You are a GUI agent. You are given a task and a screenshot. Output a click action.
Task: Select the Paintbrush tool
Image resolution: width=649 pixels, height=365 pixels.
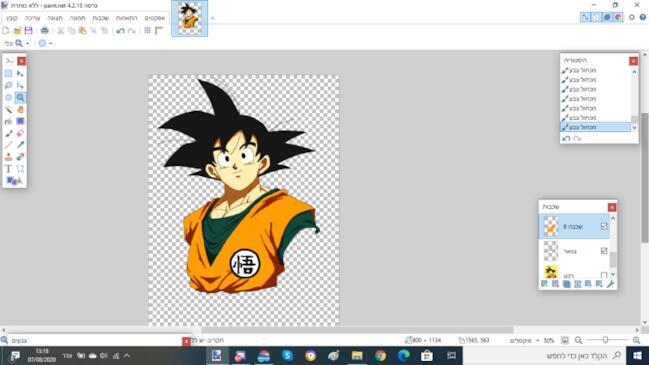[8, 133]
